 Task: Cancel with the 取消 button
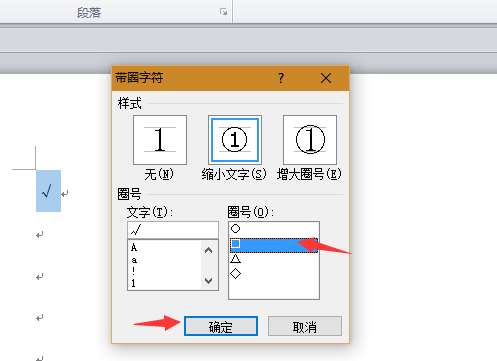click(x=305, y=326)
